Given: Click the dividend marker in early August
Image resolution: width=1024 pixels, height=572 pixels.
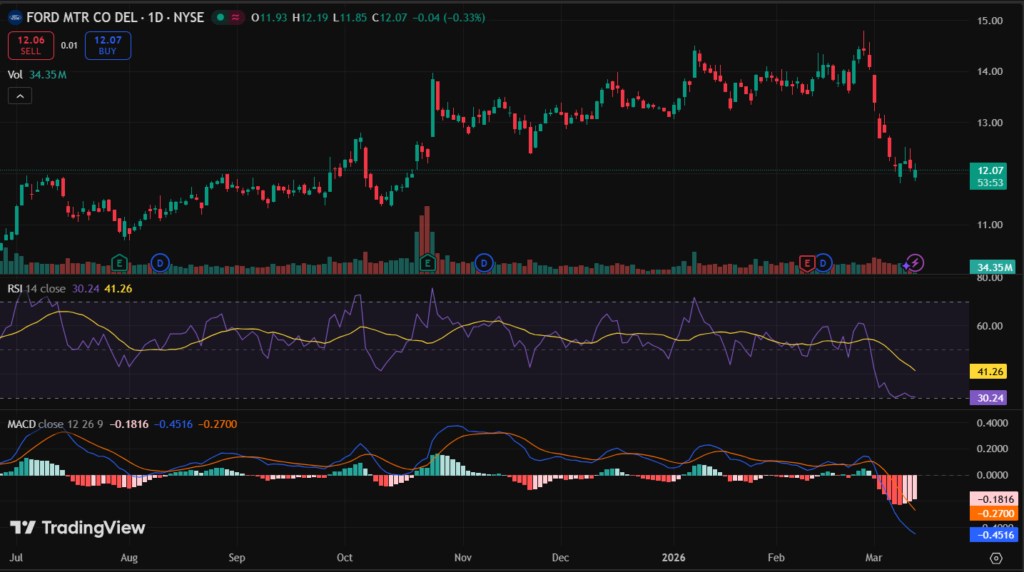Looking at the screenshot, I should pyautogui.click(x=159, y=263).
